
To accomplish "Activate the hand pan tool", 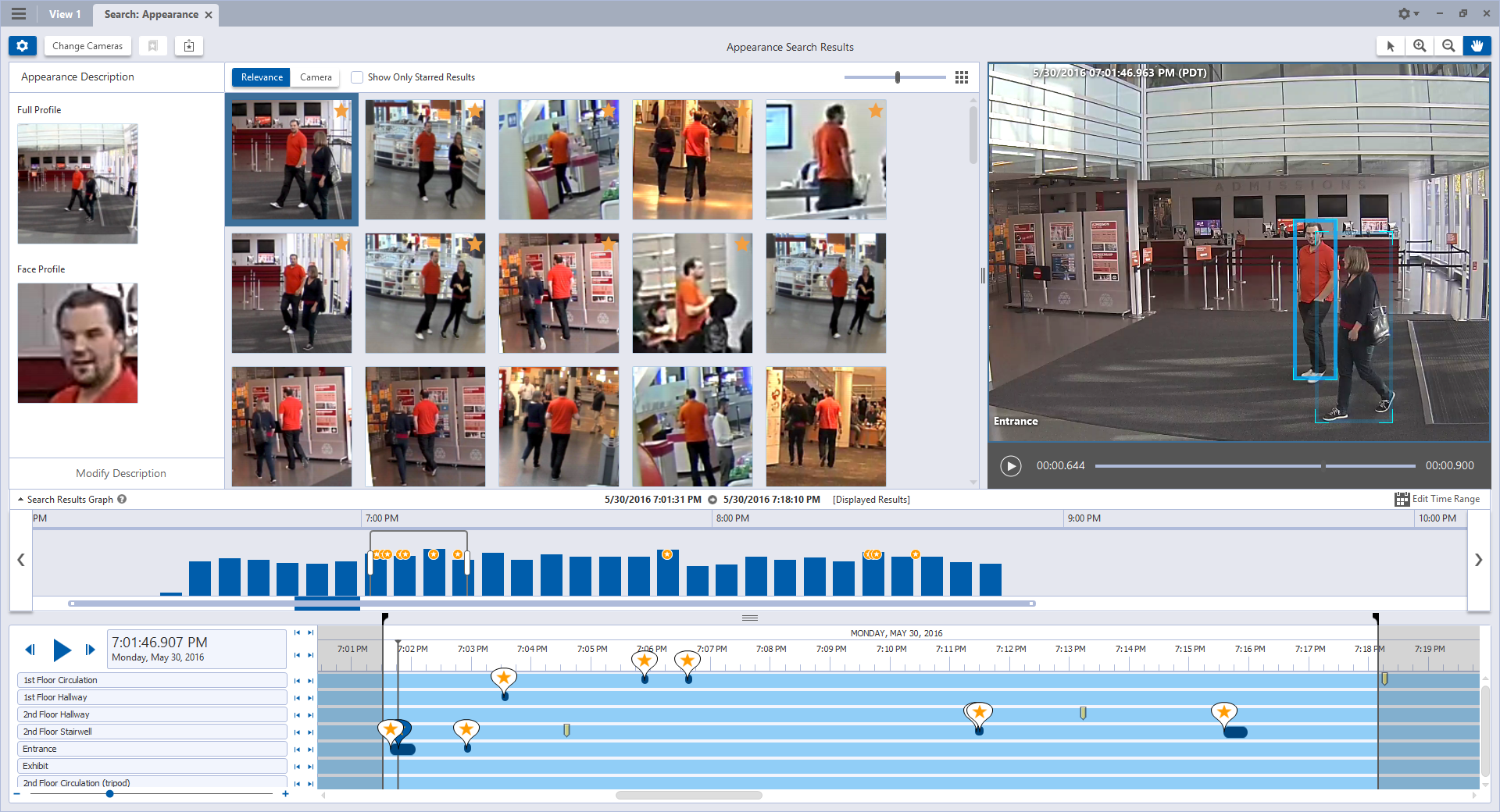I will (x=1477, y=46).
